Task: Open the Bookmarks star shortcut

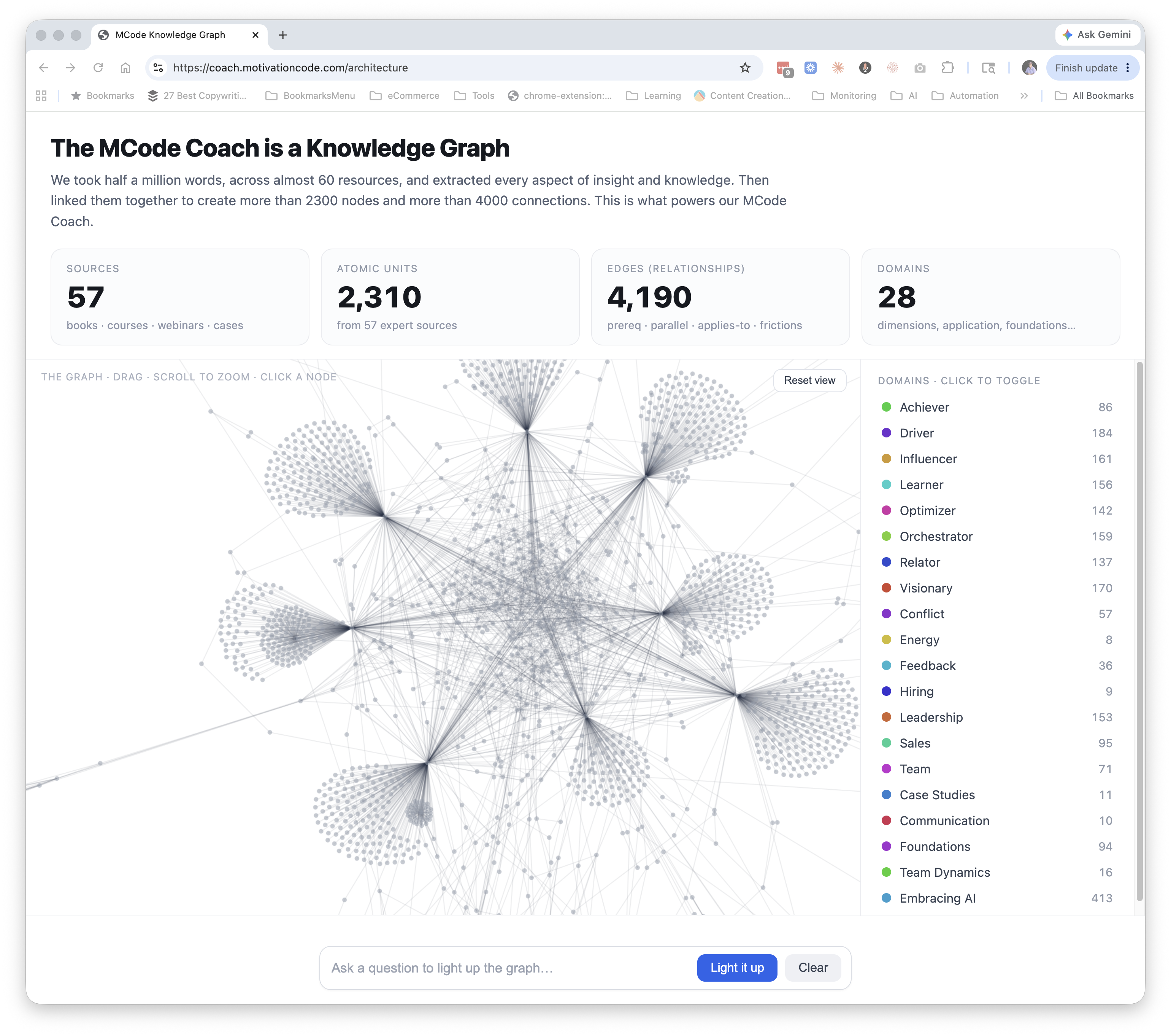Action: point(102,96)
